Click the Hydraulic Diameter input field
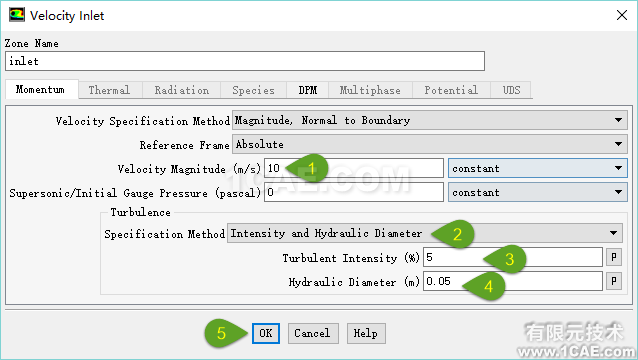Viewport: 638px width, 360px height. (513, 281)
